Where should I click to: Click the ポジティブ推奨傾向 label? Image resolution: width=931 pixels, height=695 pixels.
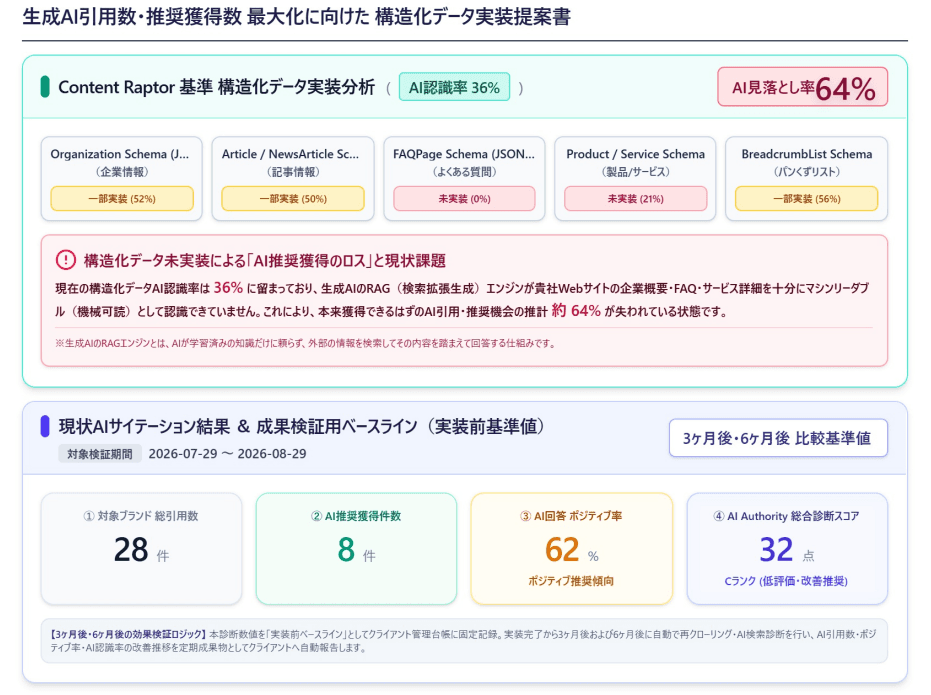[571, 581]
